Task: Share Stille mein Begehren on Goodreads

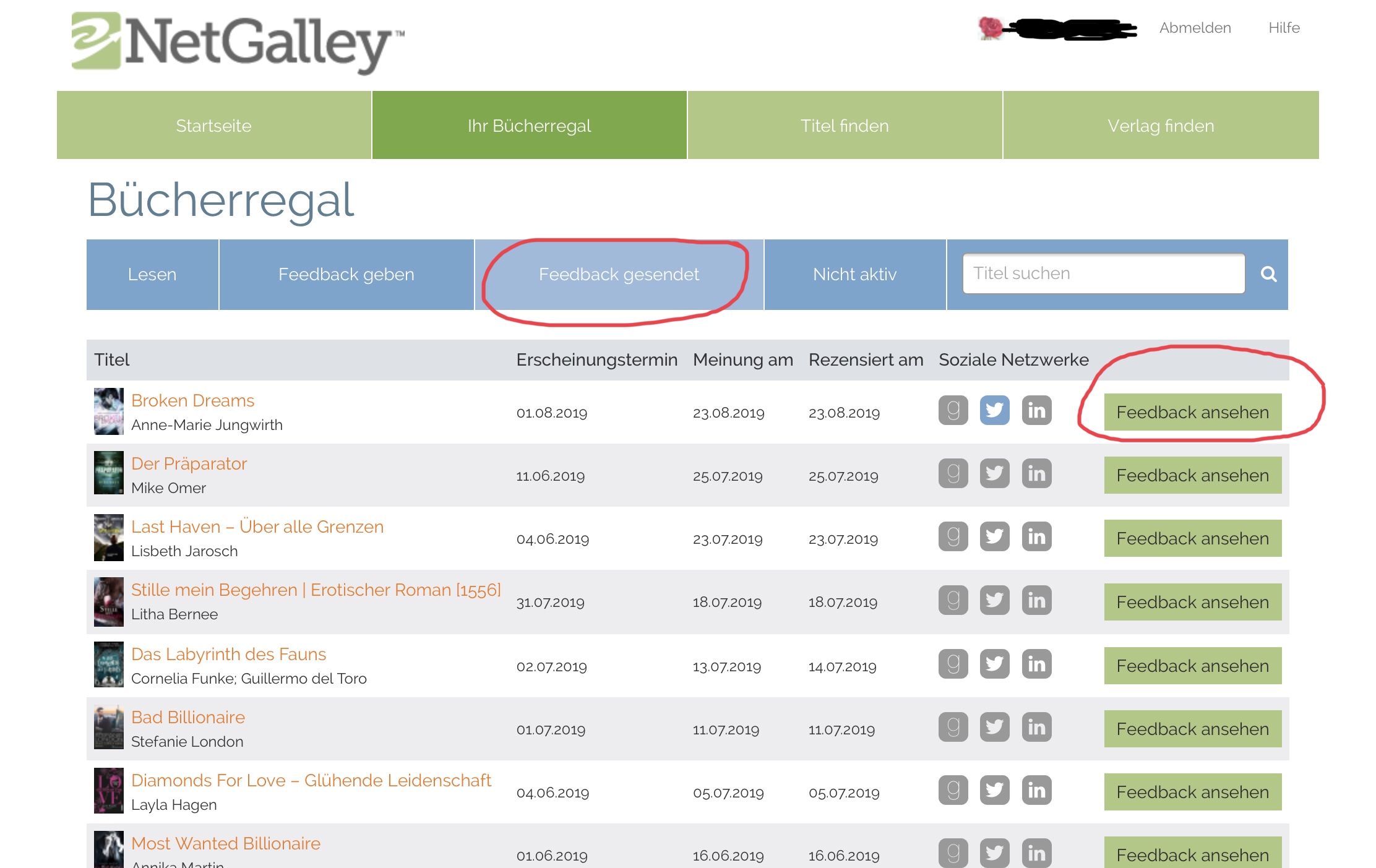Action: click(953, 600)
